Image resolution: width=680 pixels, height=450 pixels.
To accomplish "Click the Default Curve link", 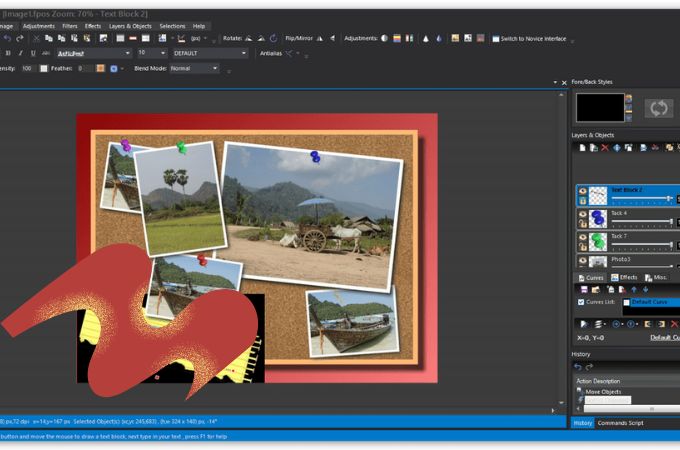I will 665,338.
